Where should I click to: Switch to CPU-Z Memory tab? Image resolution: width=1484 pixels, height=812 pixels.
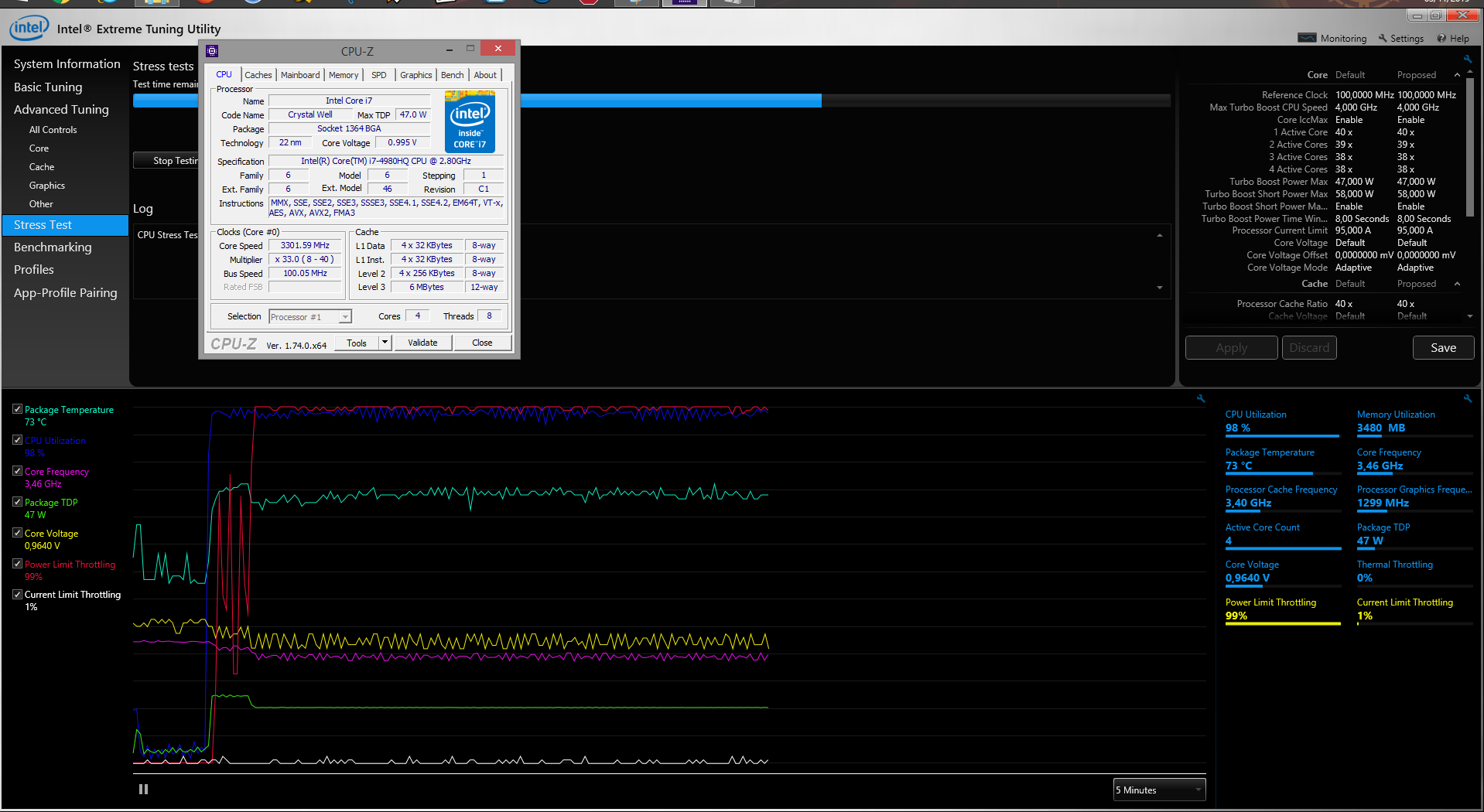point(344,75)
